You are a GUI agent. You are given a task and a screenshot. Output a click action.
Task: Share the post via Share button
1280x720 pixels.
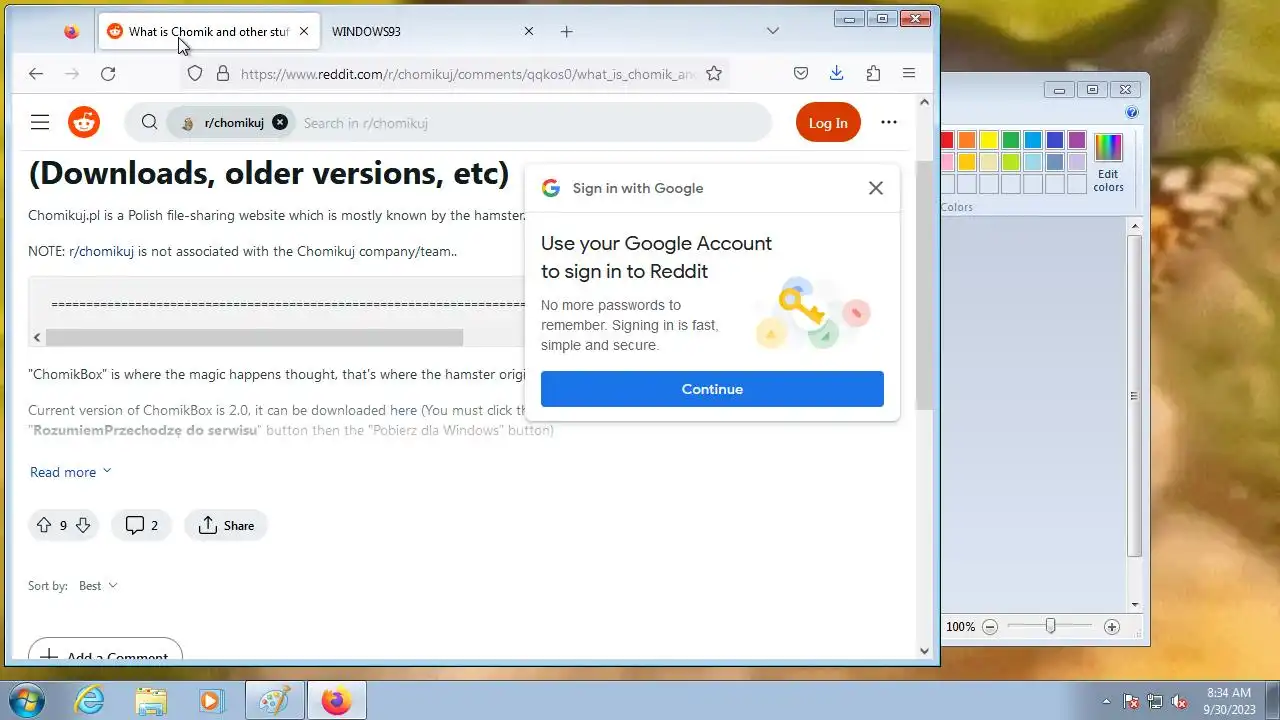tap(226, 525)
